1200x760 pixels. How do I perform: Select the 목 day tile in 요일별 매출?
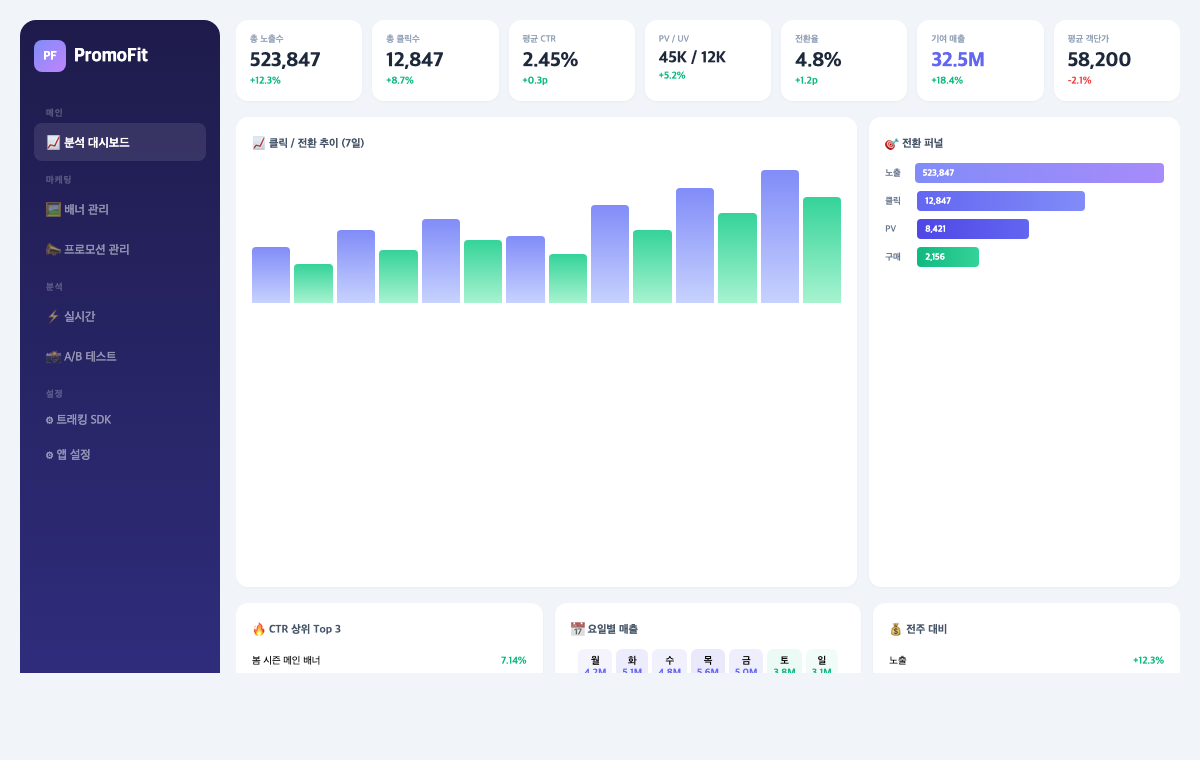(708, 661)
